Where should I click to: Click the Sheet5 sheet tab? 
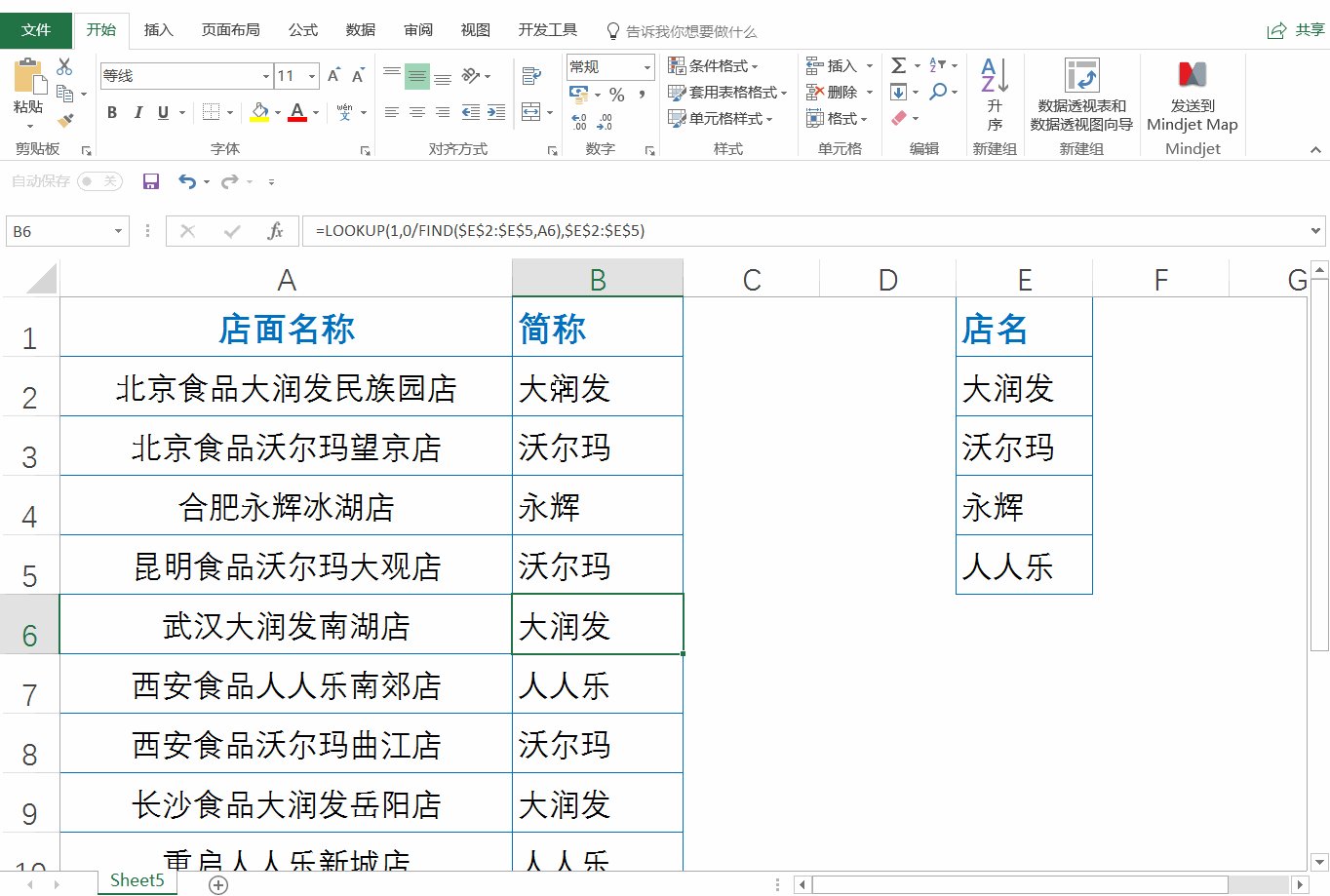pos(137,879)
